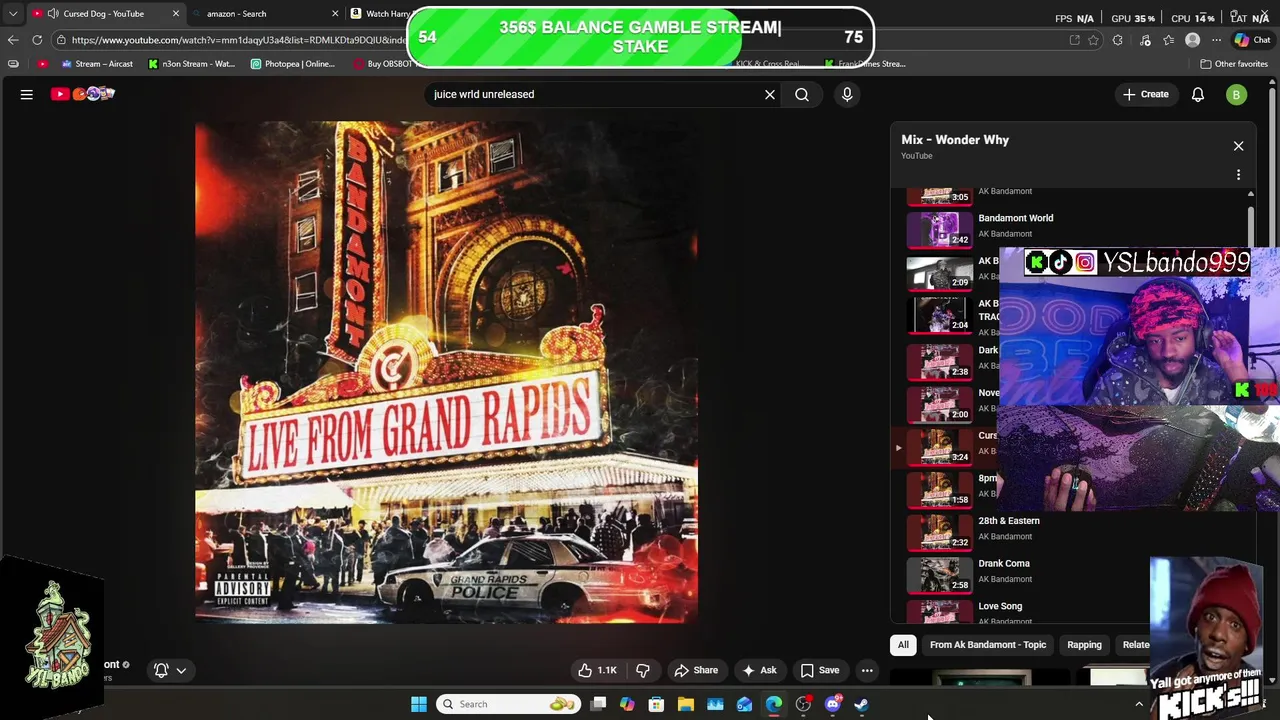Open File Explorer from the taskbar
This screenshot has width=1280, height=720.
coord(685,704)
